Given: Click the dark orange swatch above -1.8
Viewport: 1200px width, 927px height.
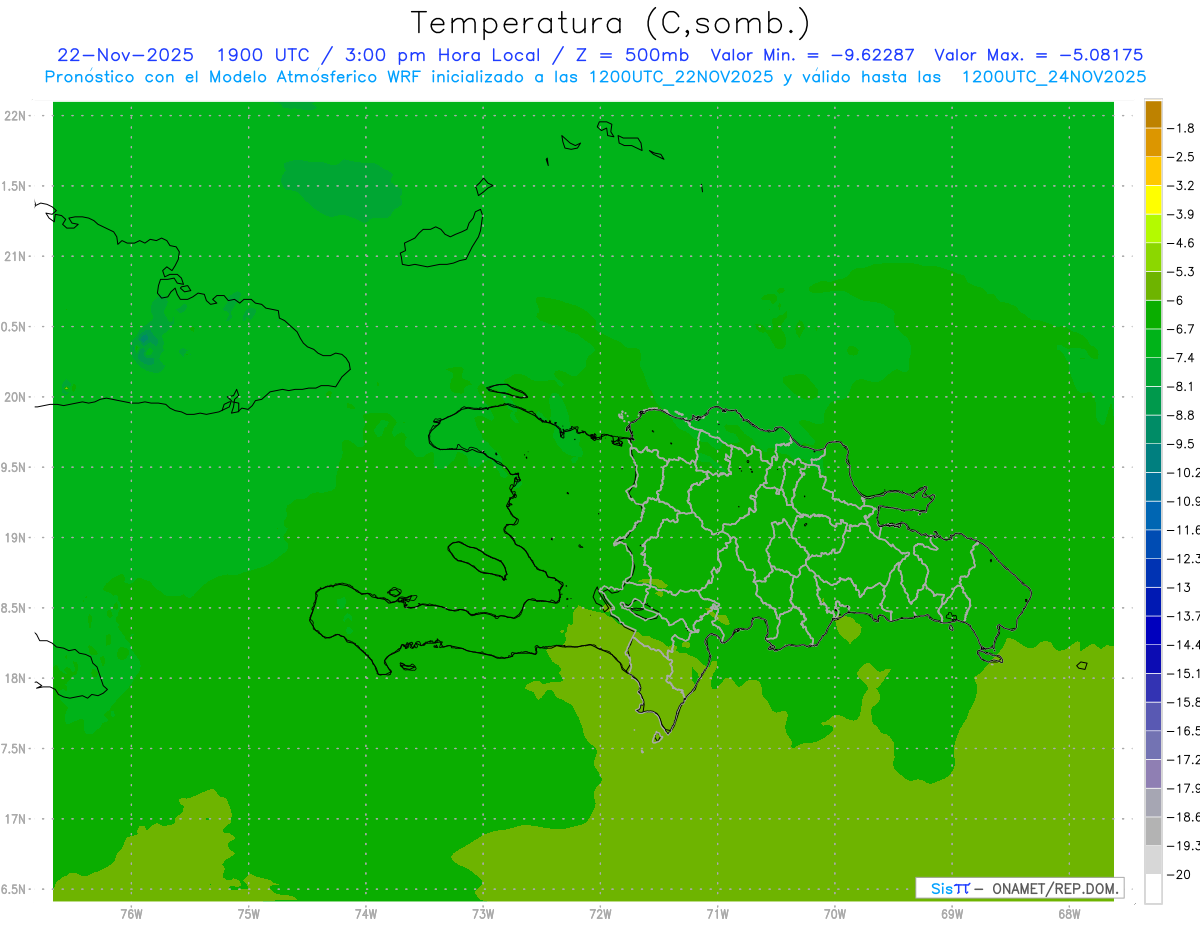Looking at the screenshot, I should [1153, 114].
